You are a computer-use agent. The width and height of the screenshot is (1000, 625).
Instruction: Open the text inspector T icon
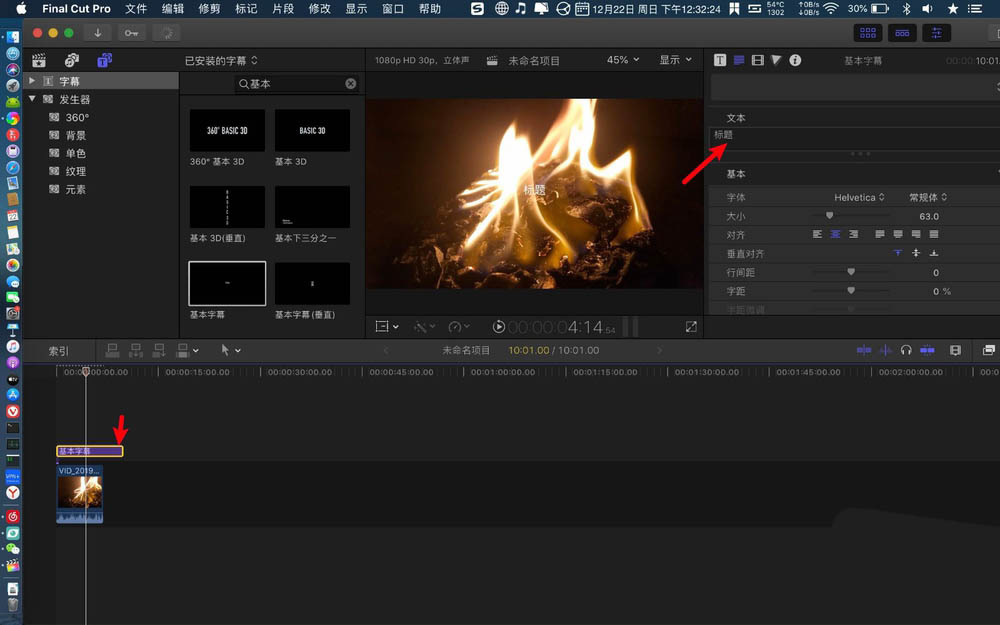(720, 60)
